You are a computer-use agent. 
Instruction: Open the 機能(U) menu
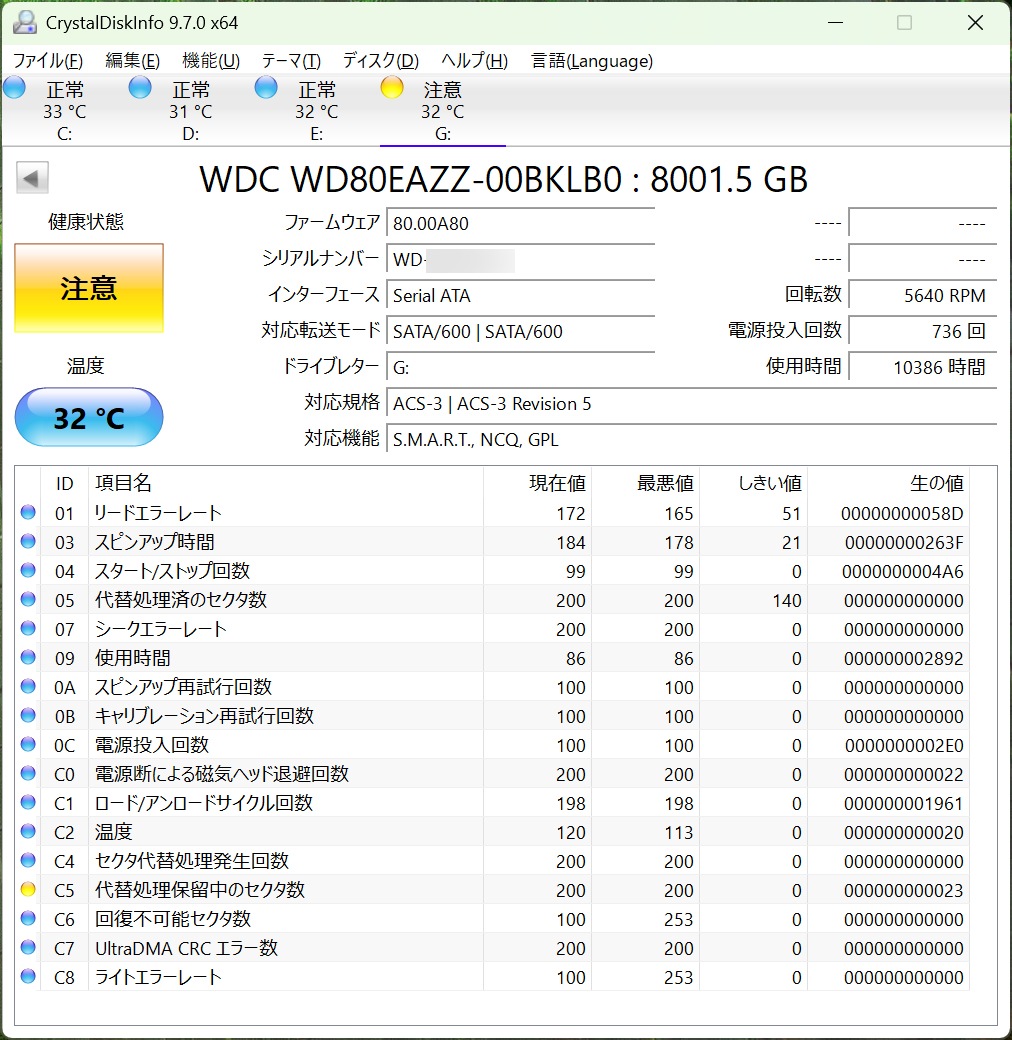pos(211,61)
